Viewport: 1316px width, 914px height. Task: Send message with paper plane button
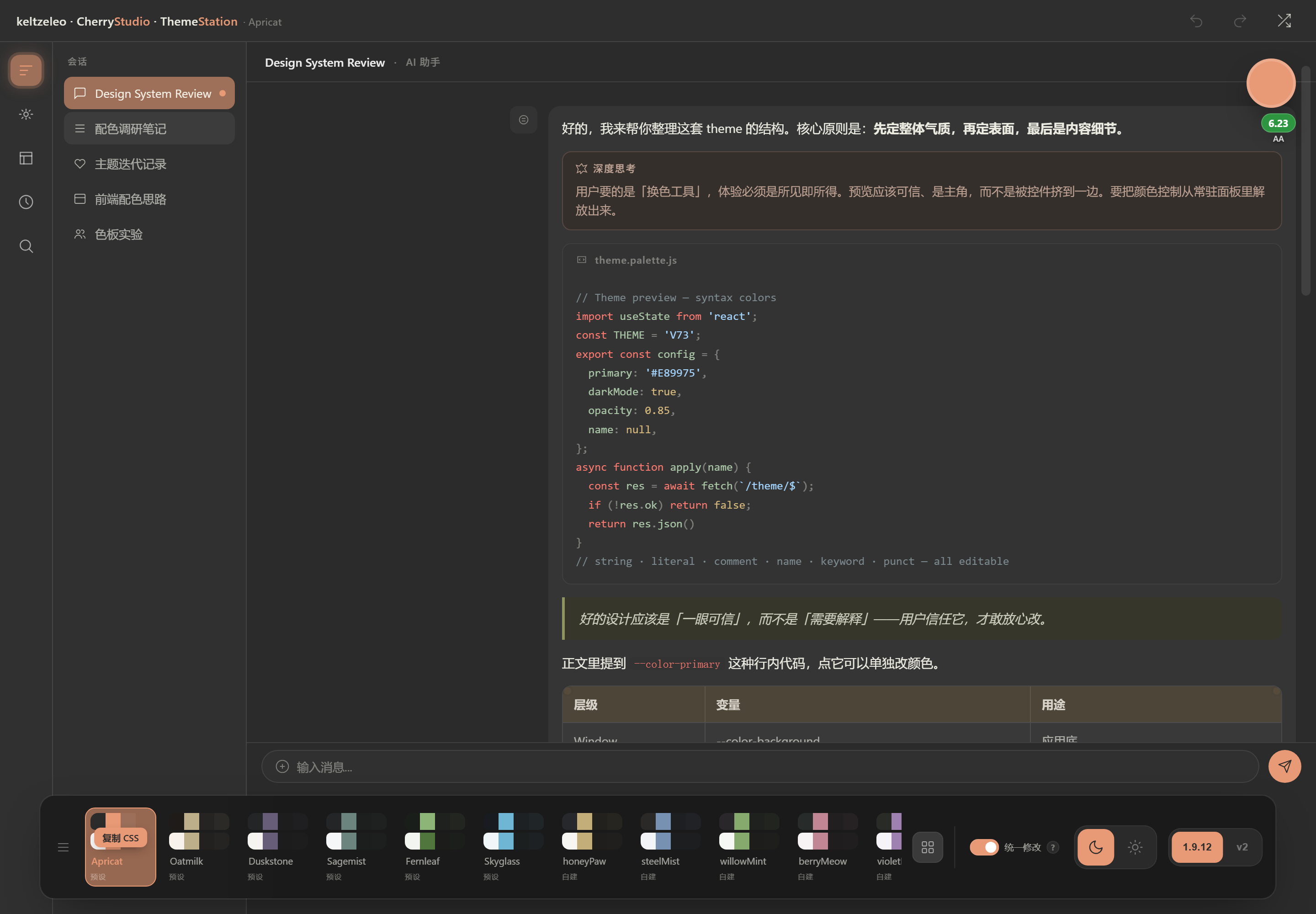coord(1284,766)
